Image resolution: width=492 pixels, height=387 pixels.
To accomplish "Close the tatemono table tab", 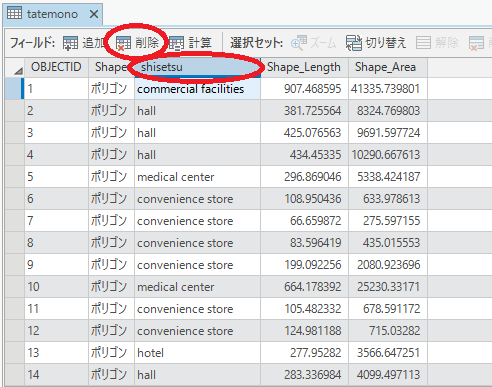I will [94, 14].
